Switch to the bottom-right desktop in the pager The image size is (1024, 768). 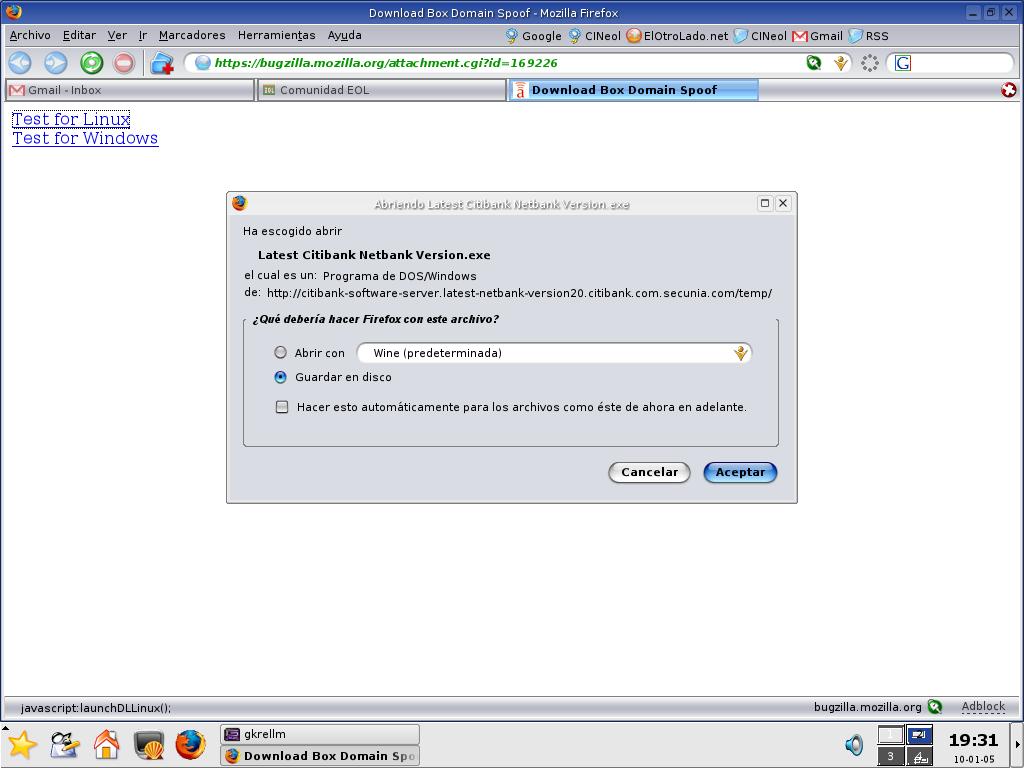(920, 756)
